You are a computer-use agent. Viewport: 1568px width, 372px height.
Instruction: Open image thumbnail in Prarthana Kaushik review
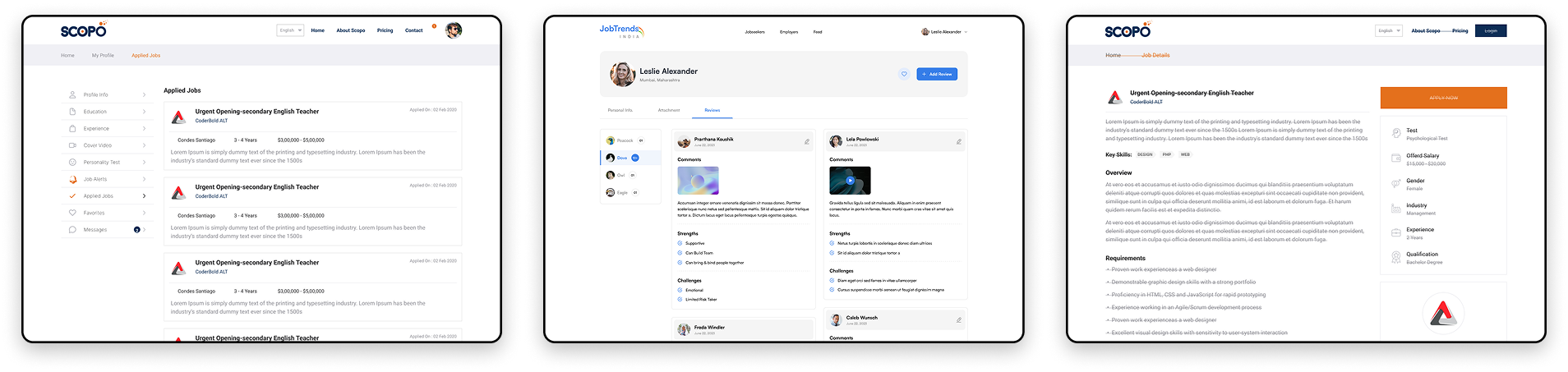click(698, 181)
